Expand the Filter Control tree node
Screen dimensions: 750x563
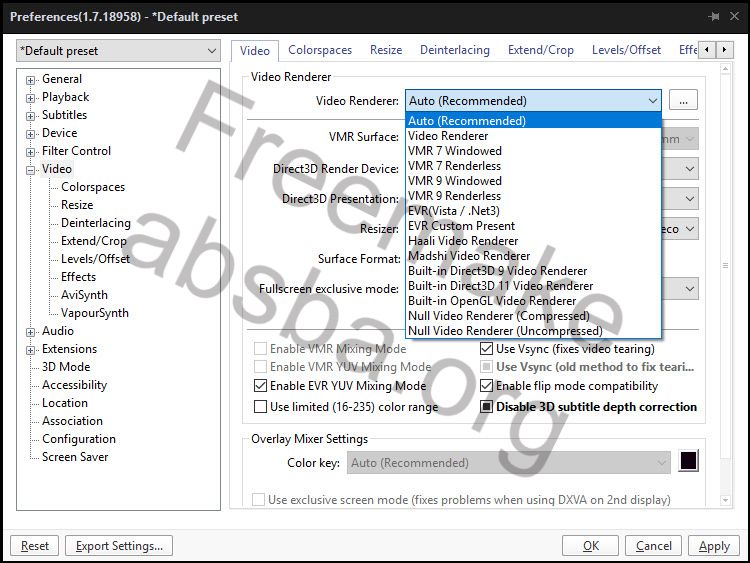[31, 152]
